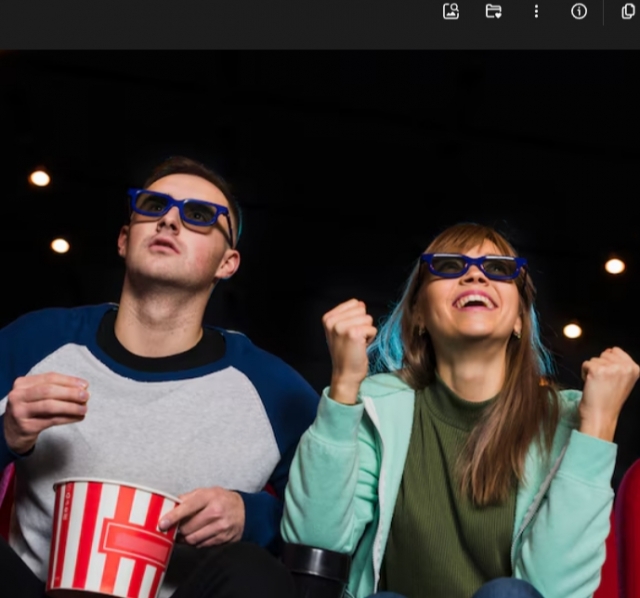The image size is (640, 598).
Task: Click the woman's blue 3D glasses
Action: (472, 266)
